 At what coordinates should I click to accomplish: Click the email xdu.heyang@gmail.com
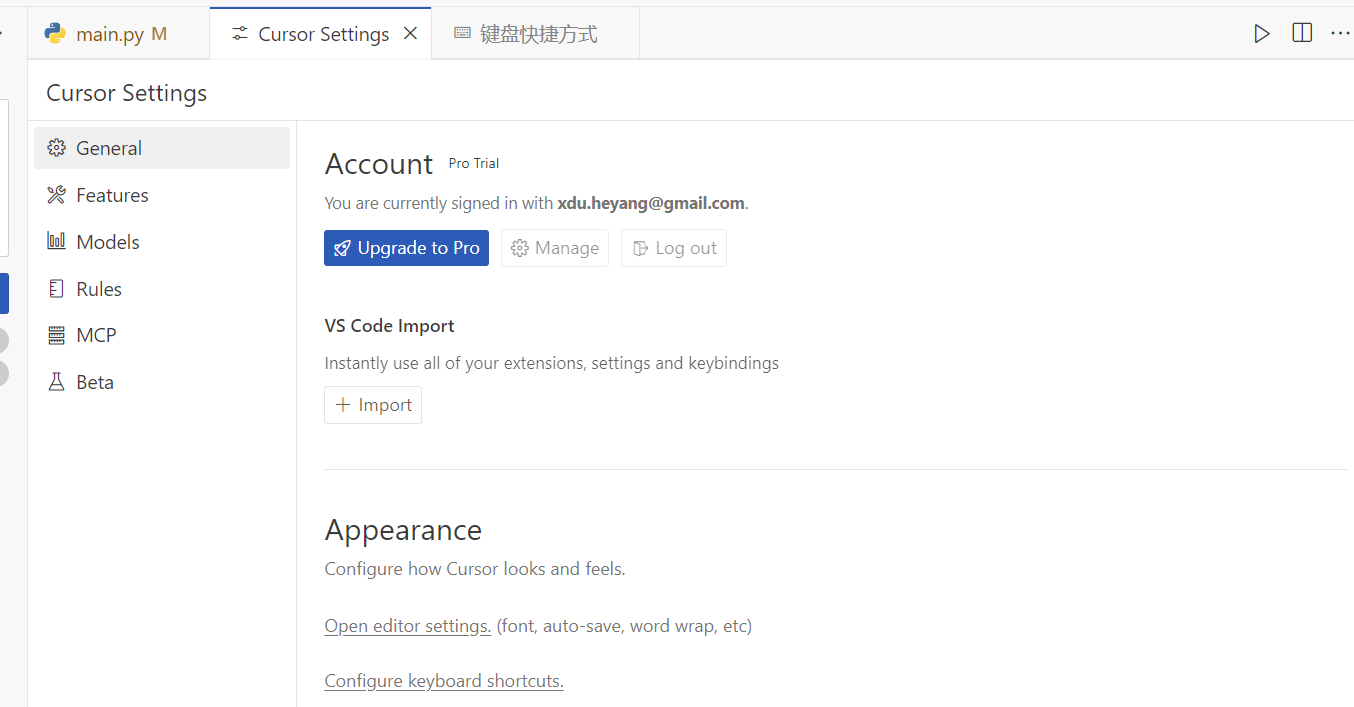point(651,203)
